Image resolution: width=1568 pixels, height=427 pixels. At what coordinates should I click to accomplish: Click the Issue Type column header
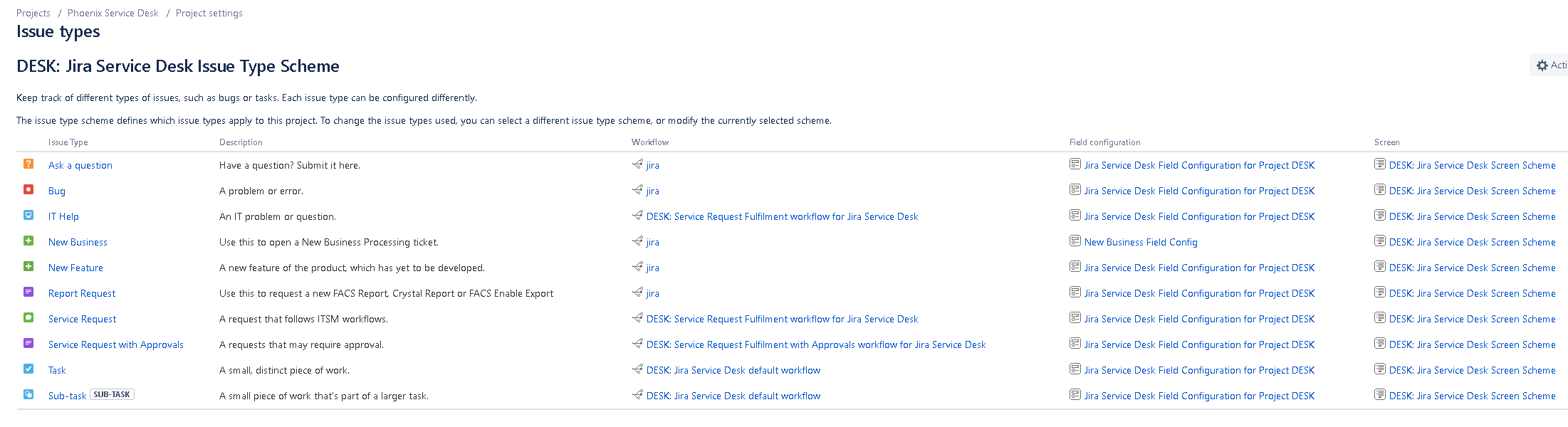(x=68, y=142)
